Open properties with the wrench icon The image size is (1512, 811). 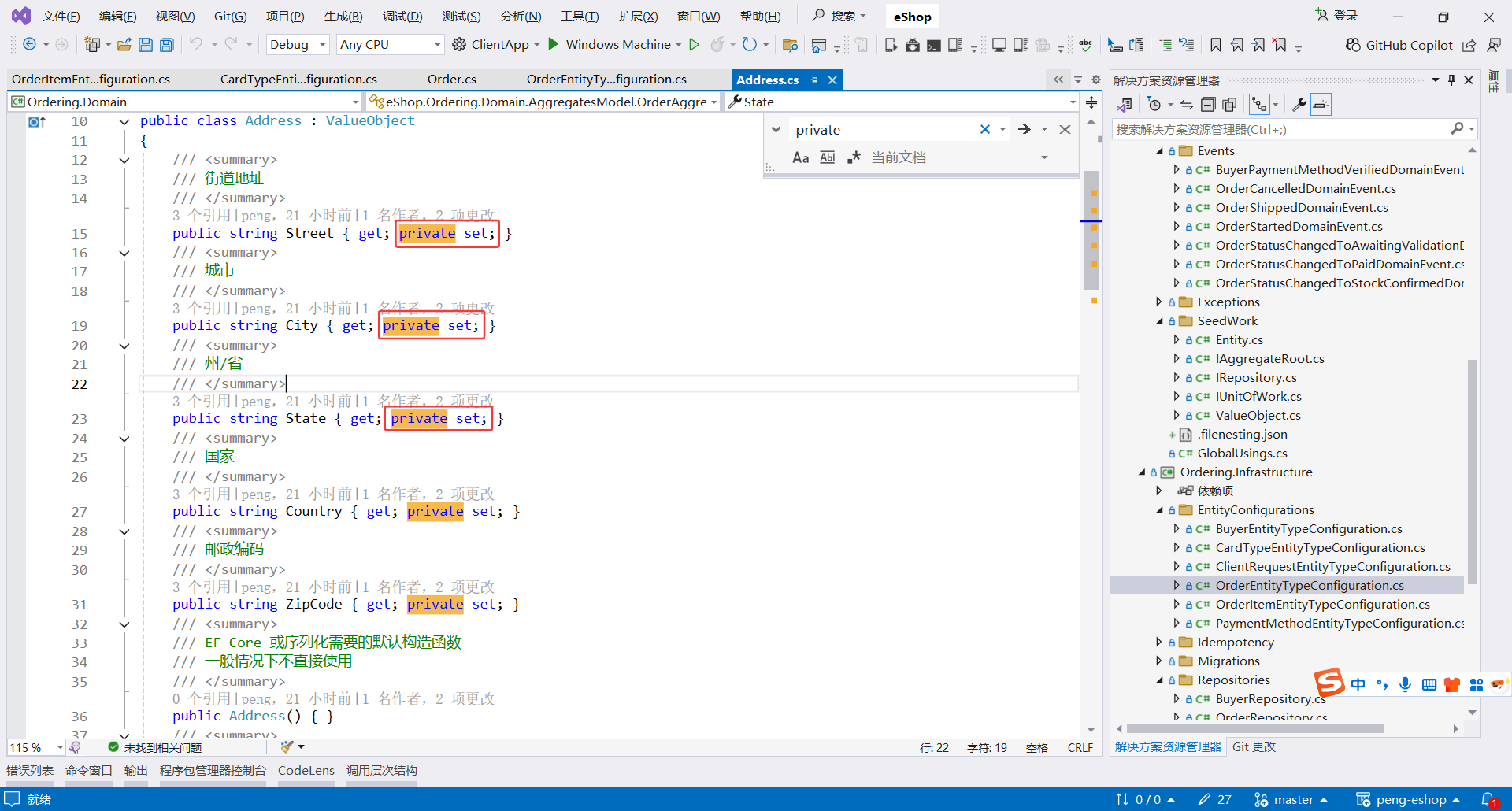tap(1299, 105)
